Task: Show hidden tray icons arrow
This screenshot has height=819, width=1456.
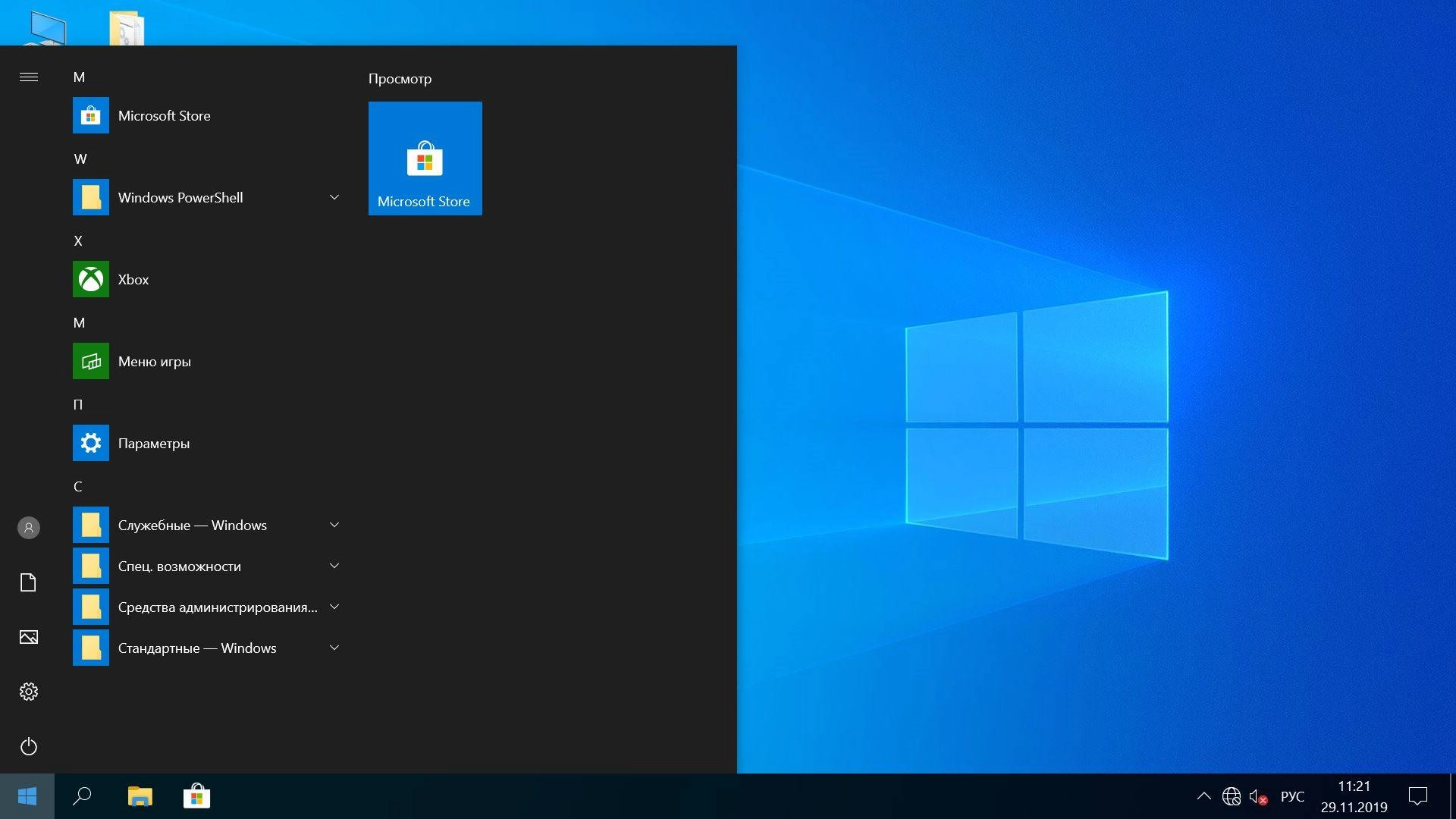Action: [1203, 796]
